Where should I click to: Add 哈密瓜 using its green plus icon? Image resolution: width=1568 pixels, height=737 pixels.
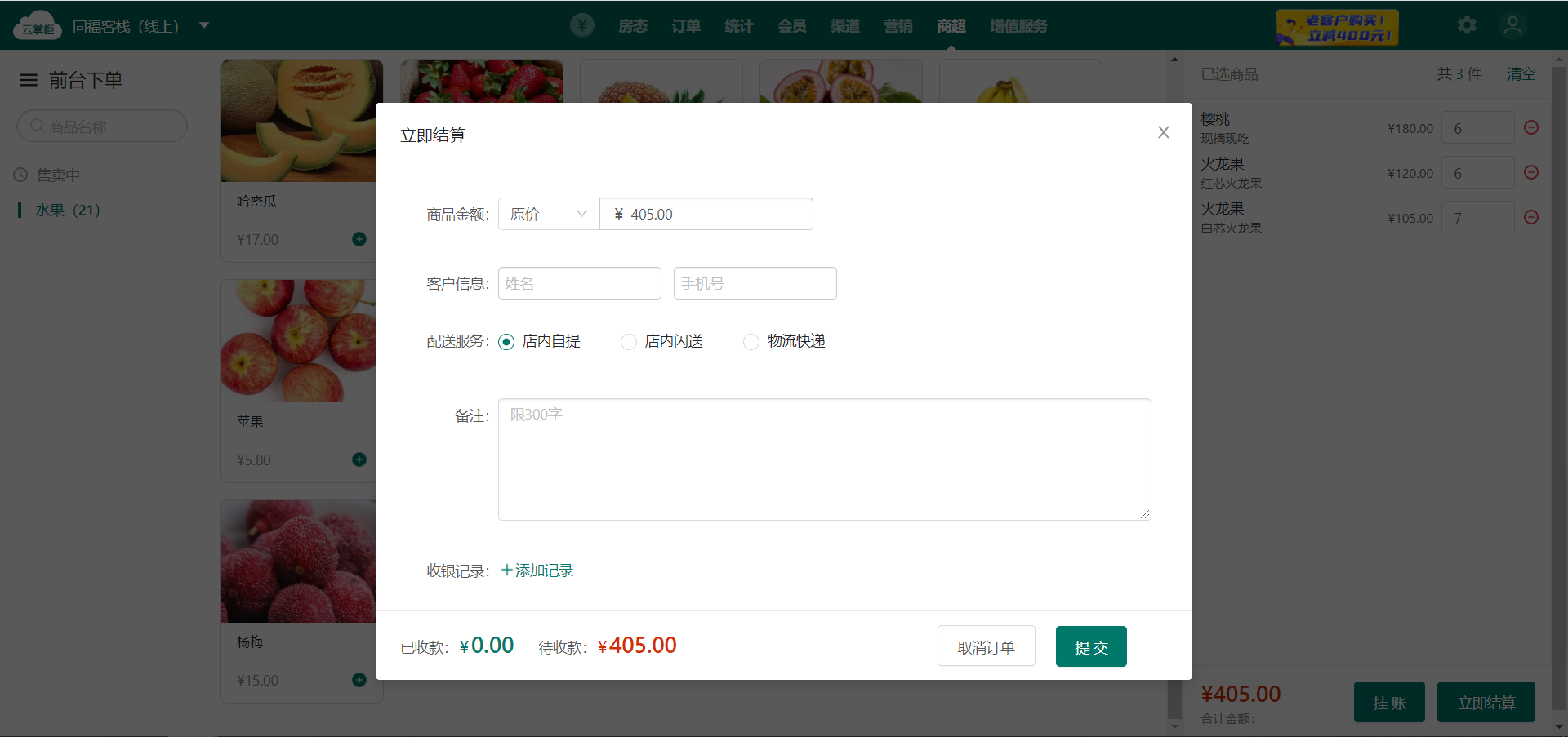click(359, 239)
